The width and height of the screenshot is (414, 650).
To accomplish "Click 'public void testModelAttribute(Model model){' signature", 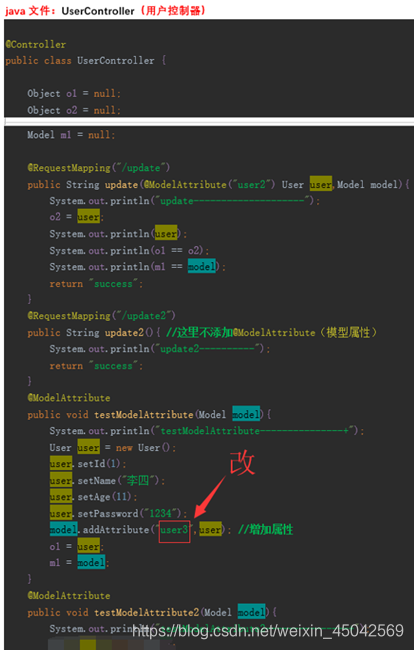I will (149, 415).
